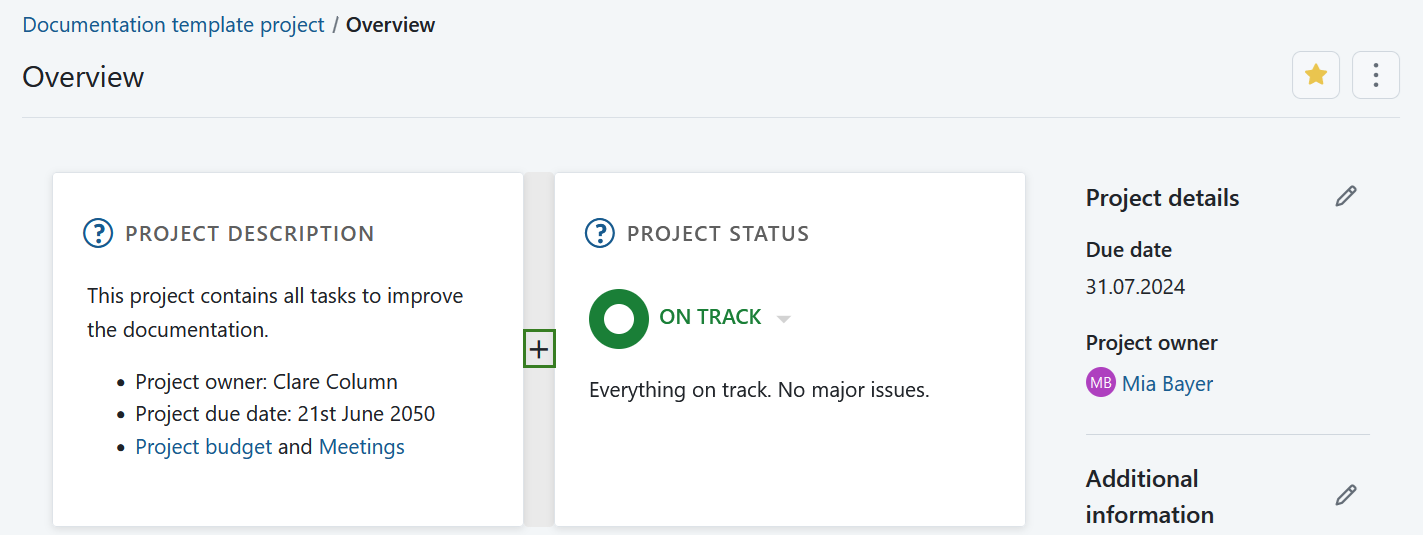
Task: Click the favorite star icon
Action: pos(1316,75)
